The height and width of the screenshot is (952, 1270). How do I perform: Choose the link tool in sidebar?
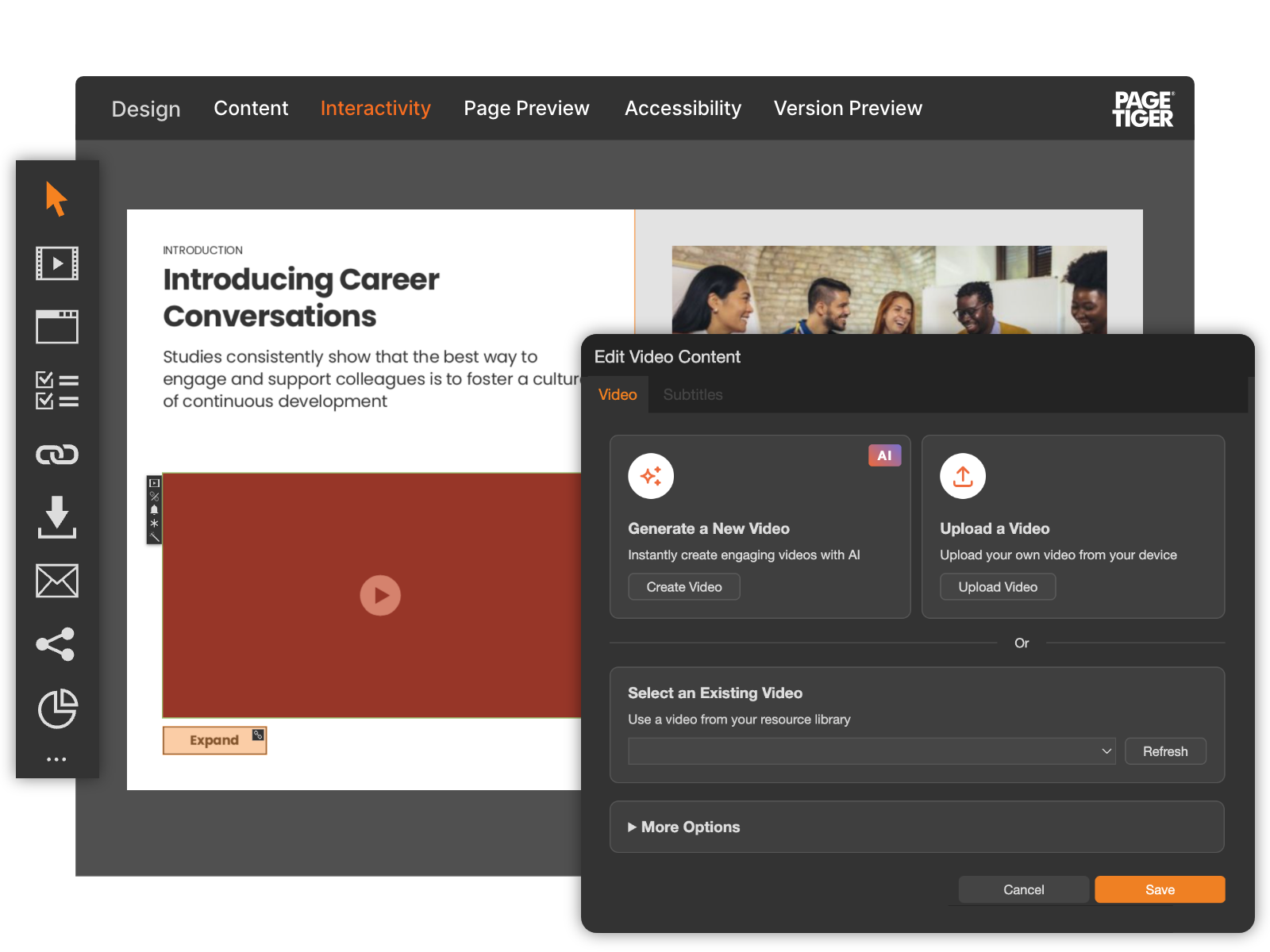click(x=57, y=454)
